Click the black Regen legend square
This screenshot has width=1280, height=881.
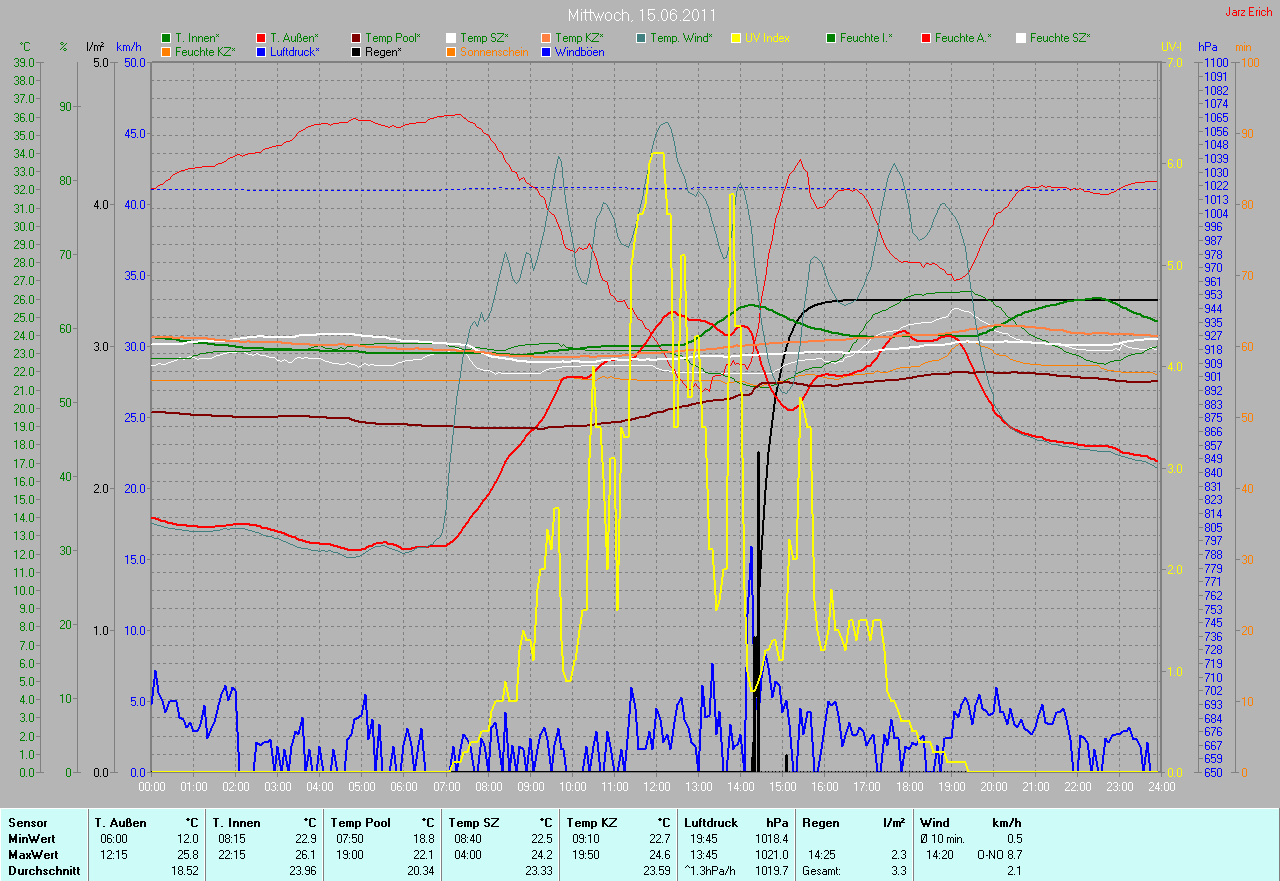coord(356,51)
